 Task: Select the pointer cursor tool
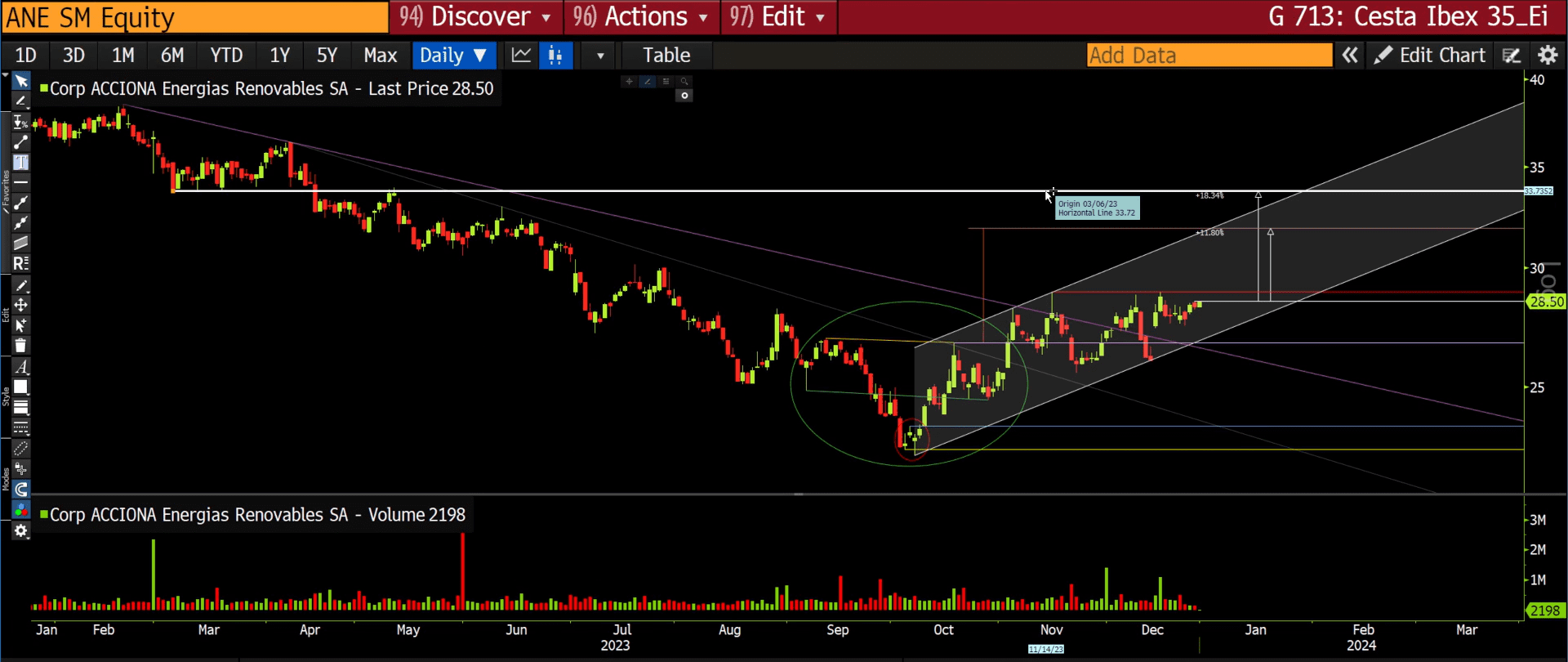[x=21, y=81]
